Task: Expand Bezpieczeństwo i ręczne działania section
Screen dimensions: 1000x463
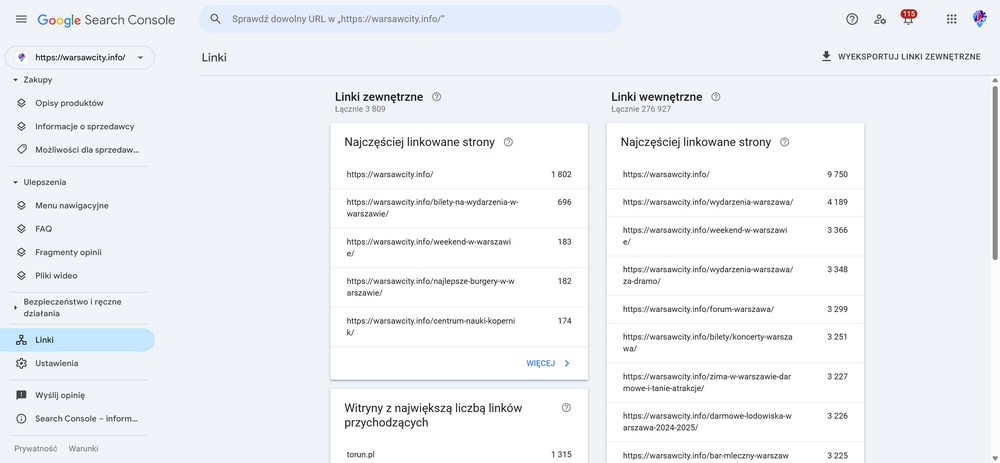Action: (16, 307)
